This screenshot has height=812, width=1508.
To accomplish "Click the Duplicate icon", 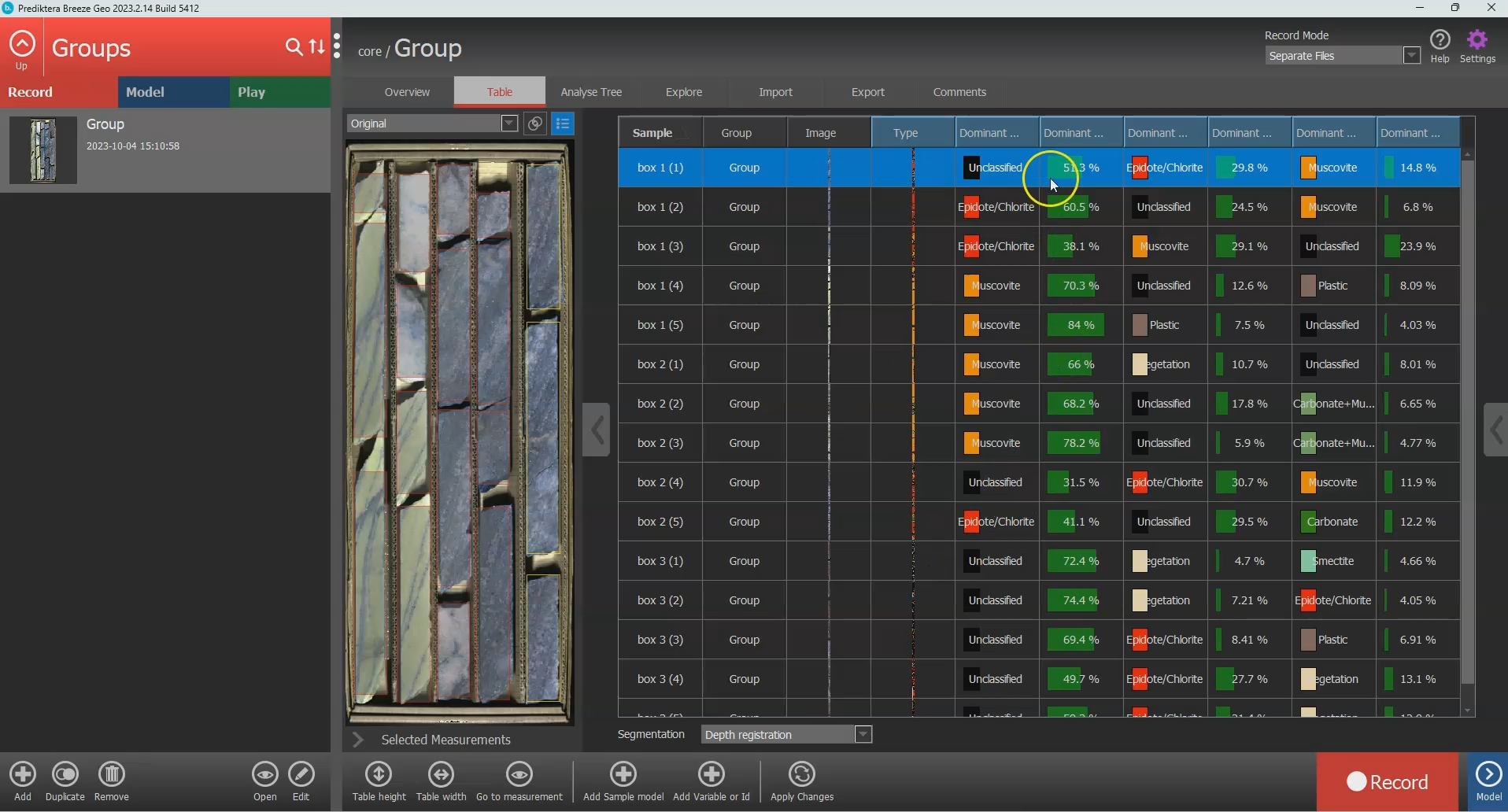I will [65, 775].
